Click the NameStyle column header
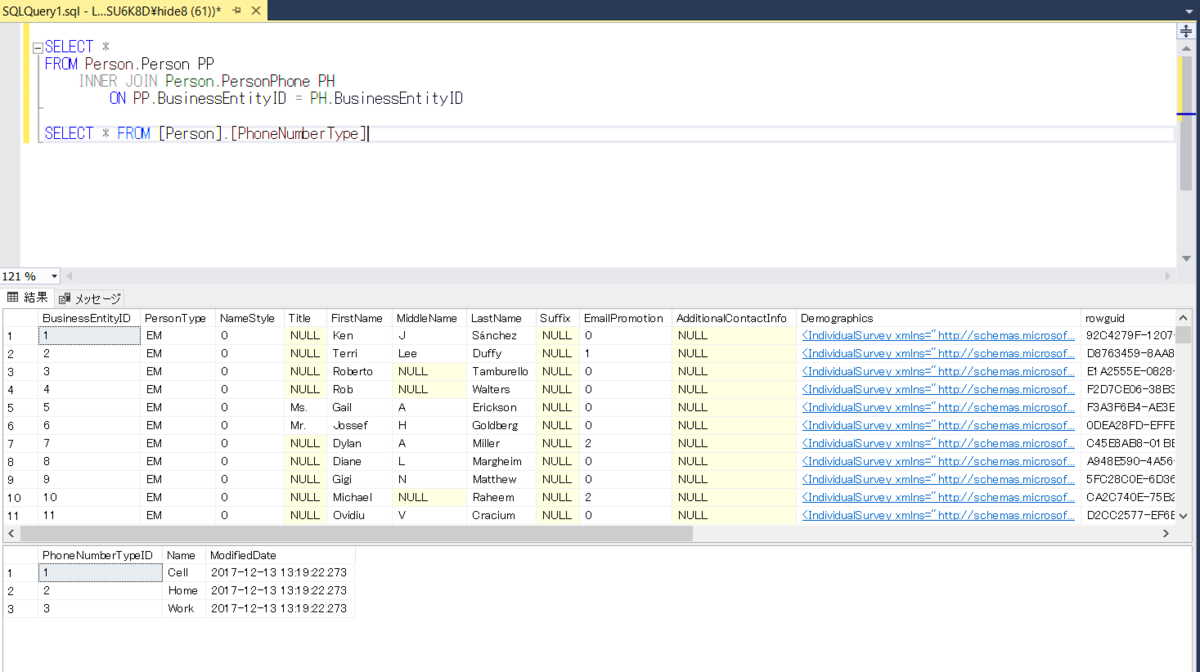 click(250, 318)
